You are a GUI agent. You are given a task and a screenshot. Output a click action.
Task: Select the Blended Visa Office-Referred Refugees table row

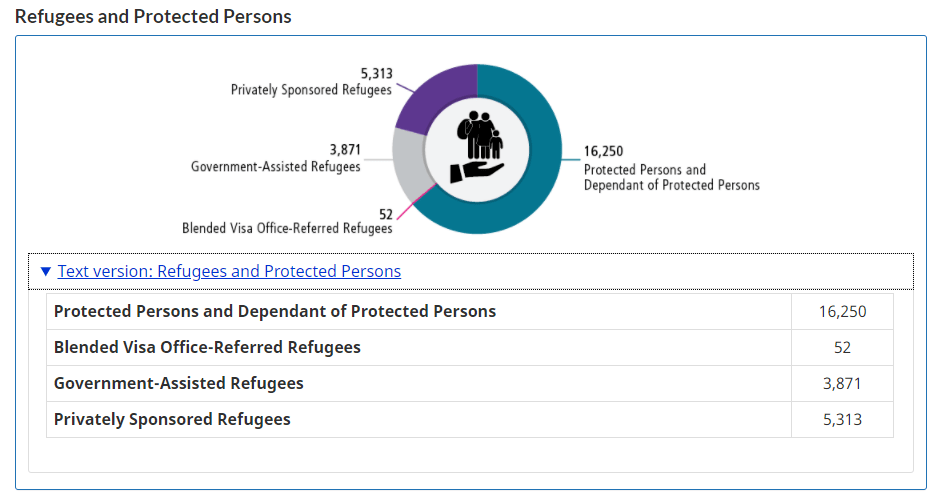click(207, 347)
